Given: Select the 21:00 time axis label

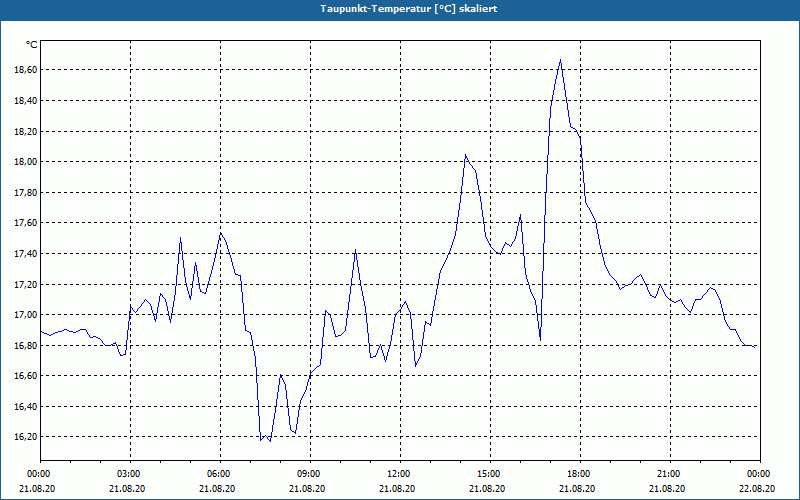Looking at the screenshot, I should click(670, 474).
